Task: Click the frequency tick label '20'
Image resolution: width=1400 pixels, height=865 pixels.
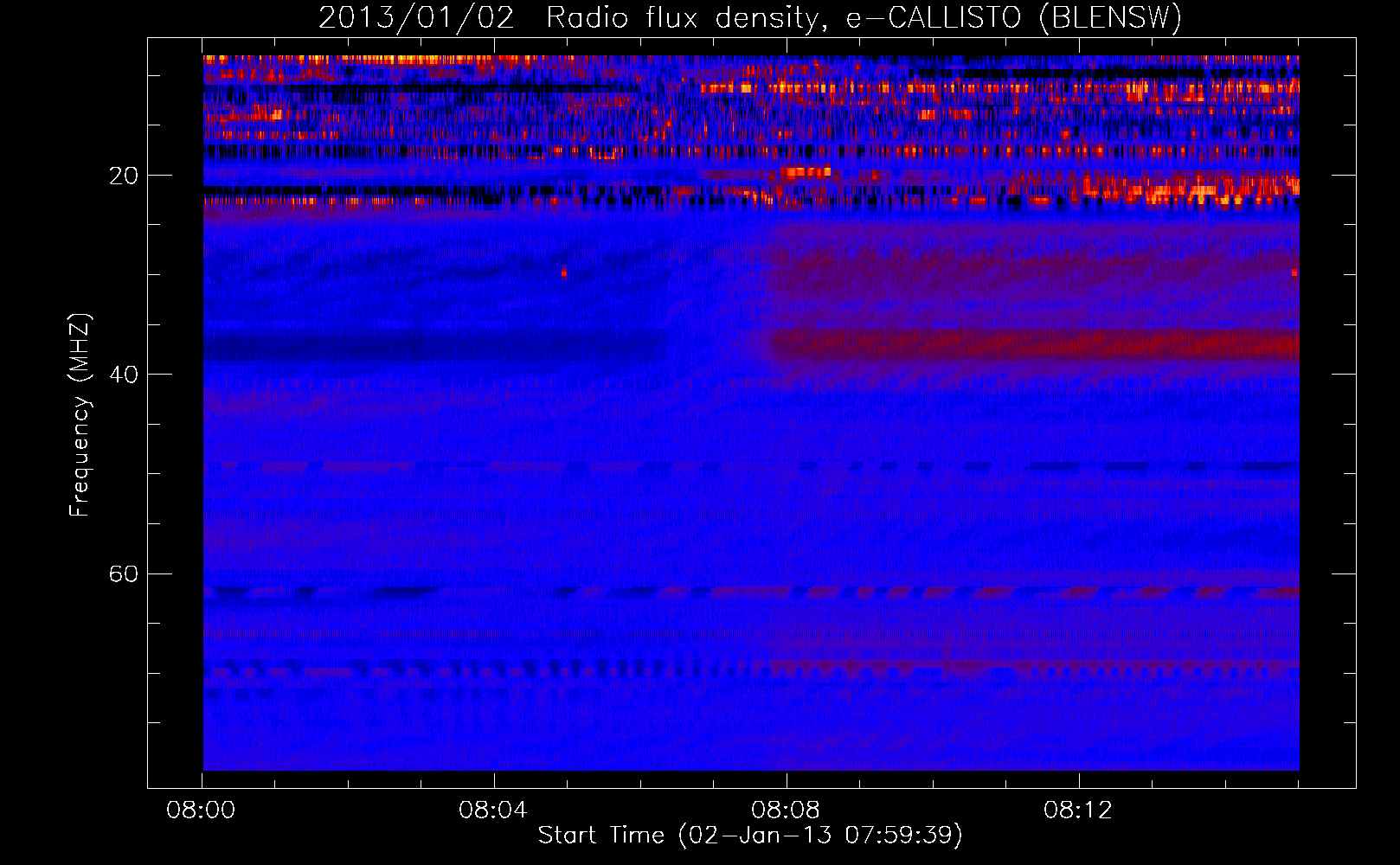Action: coord(124,176)
